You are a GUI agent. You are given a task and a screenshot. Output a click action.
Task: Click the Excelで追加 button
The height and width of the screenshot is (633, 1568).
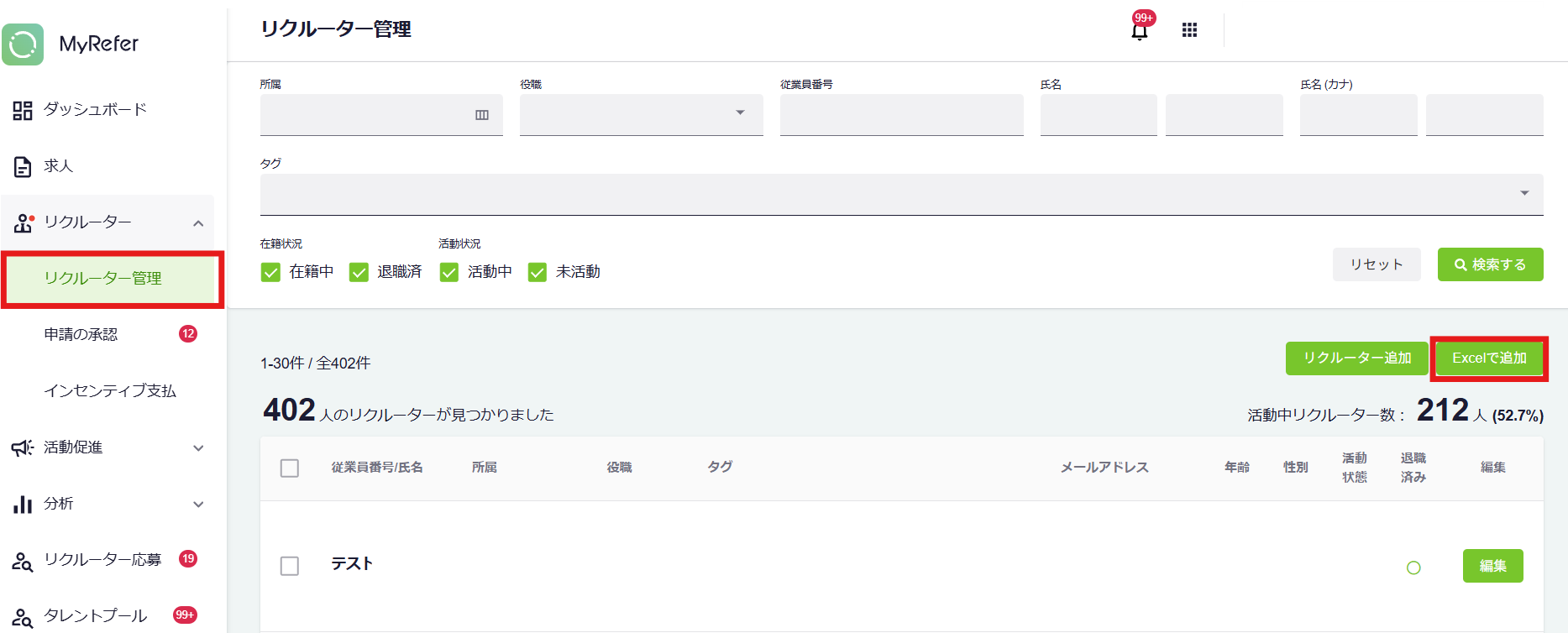pos(1489,358)
